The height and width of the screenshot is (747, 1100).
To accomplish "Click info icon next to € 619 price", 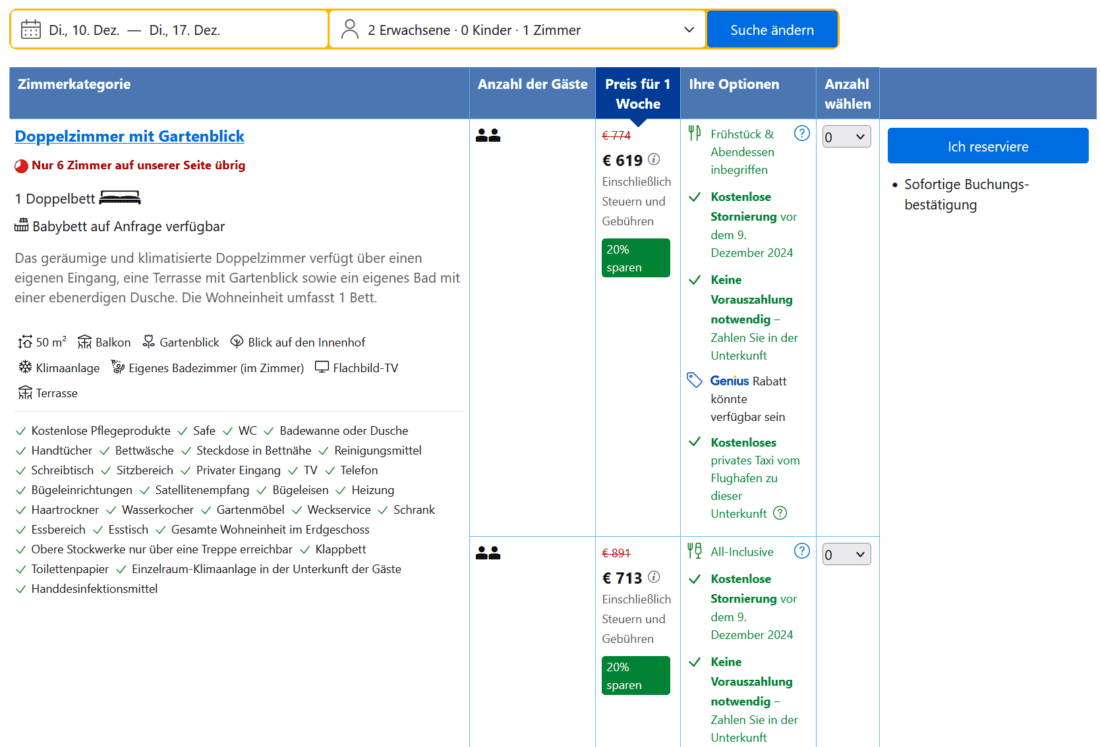I will (654, 159).
